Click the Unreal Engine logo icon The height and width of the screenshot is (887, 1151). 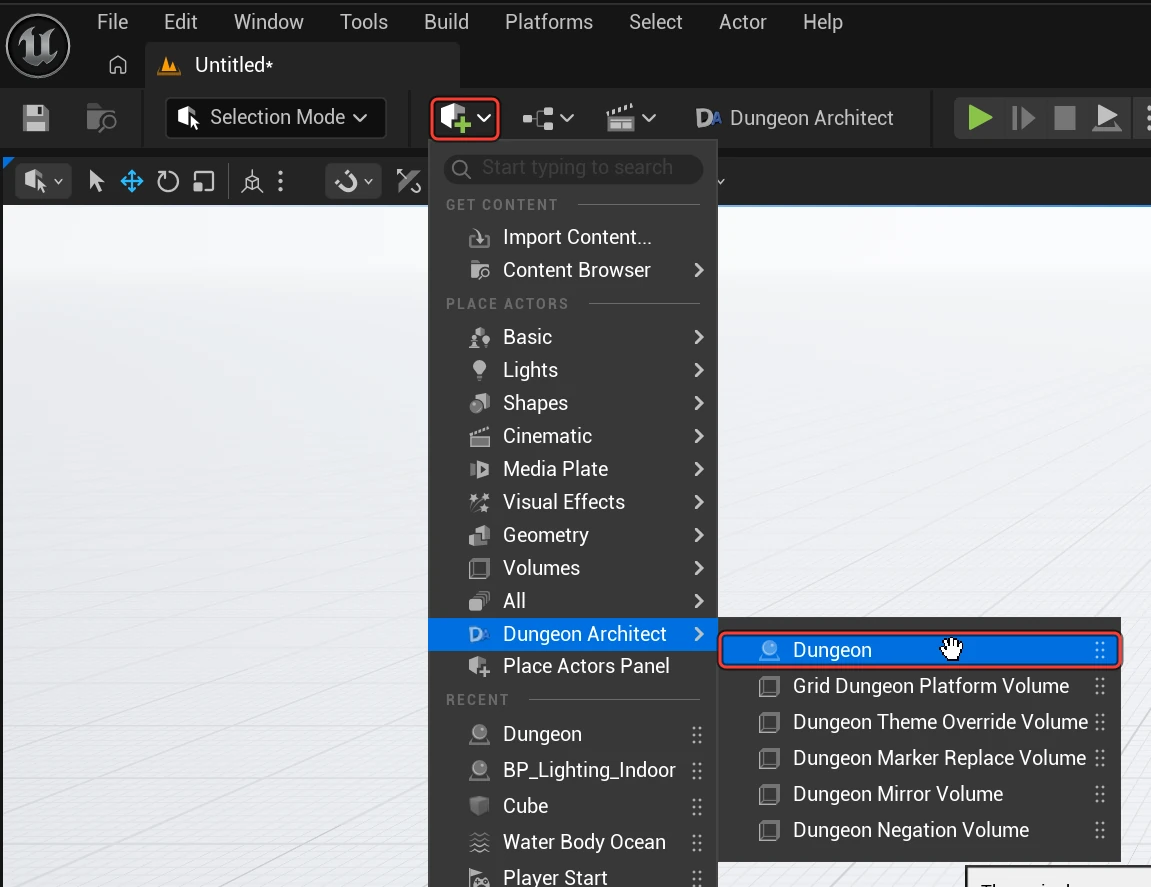[x=38, y=46]
